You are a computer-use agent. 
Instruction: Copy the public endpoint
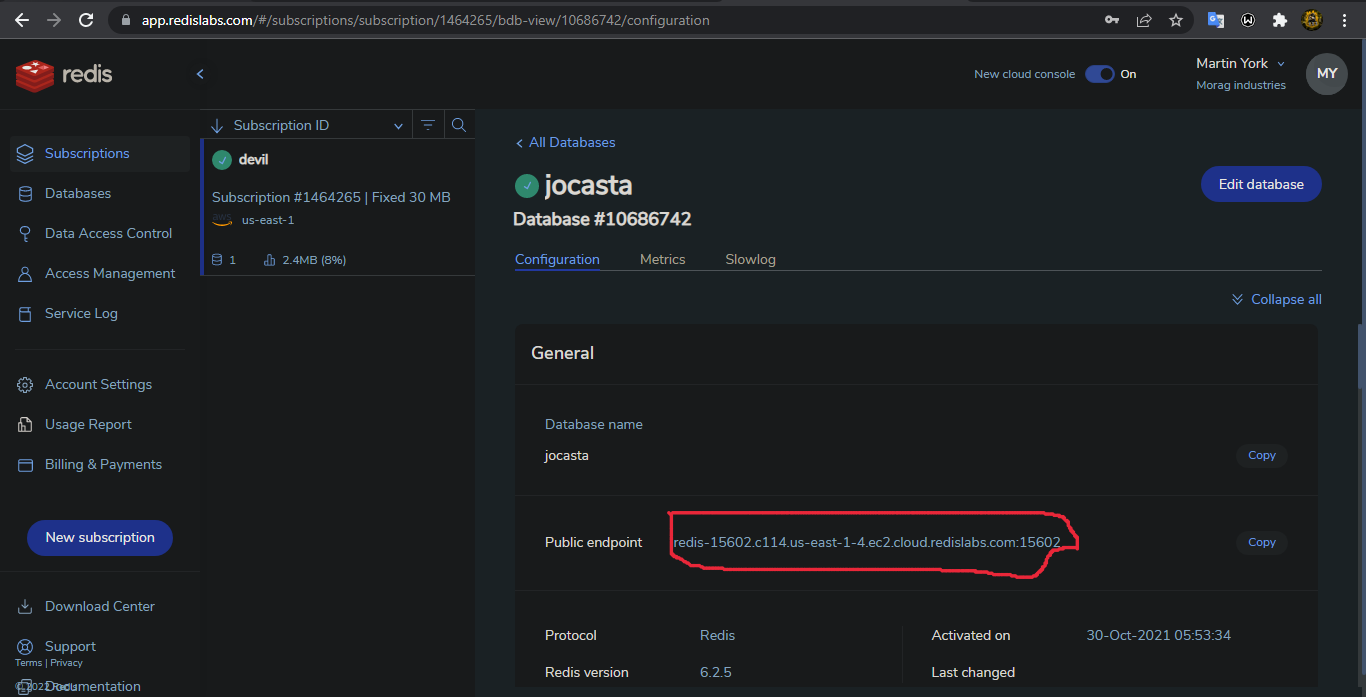(x=1262, y=542)
